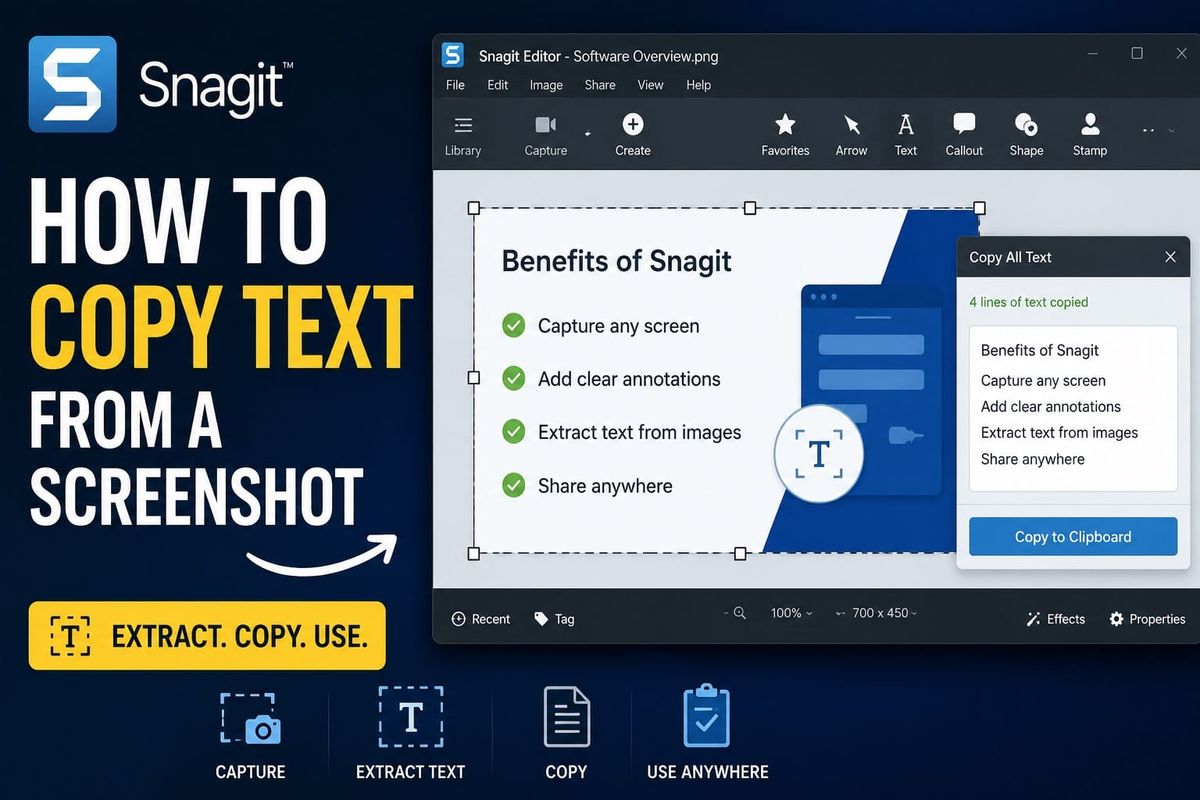Select the Callout tool
The width and height of the screenshot is (1200, 800).
tap(964, 135)
